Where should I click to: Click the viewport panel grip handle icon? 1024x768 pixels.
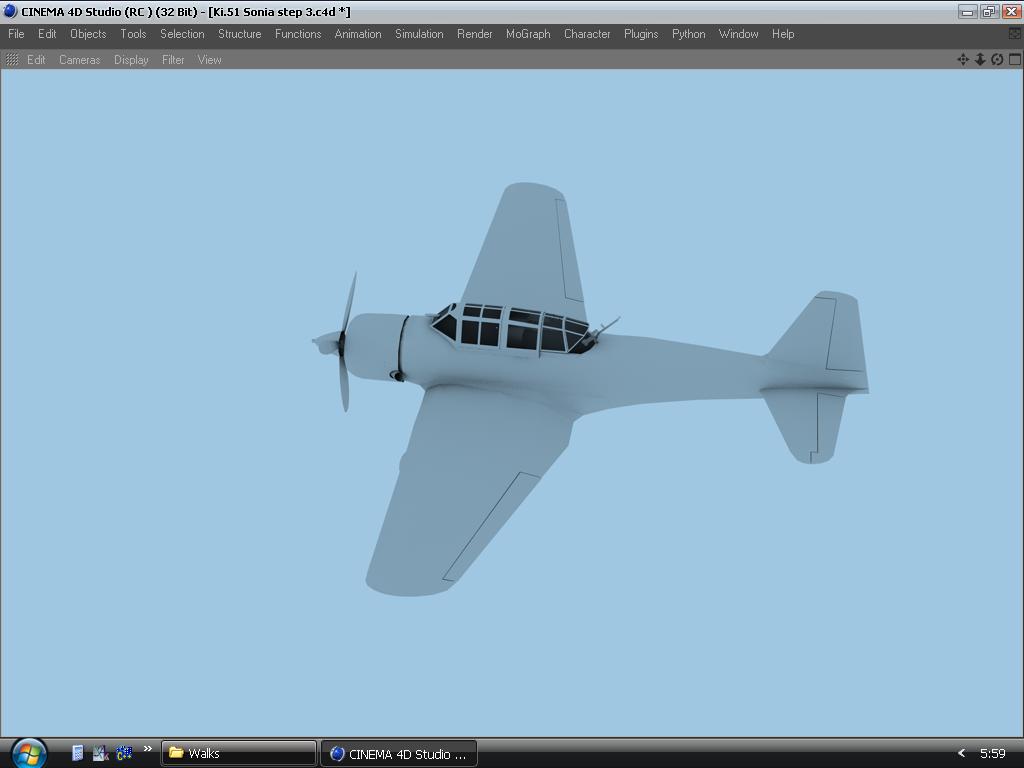tap(12, 60)
